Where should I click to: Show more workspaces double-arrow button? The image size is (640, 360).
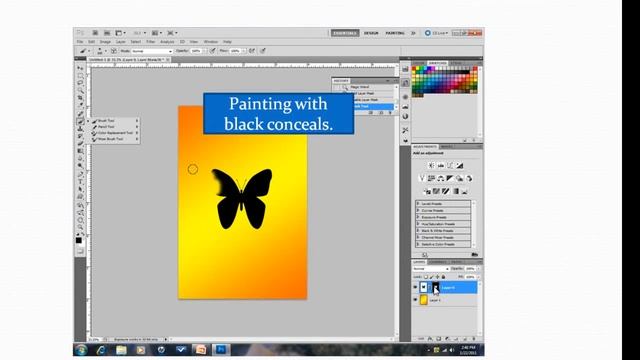point(413,33)
